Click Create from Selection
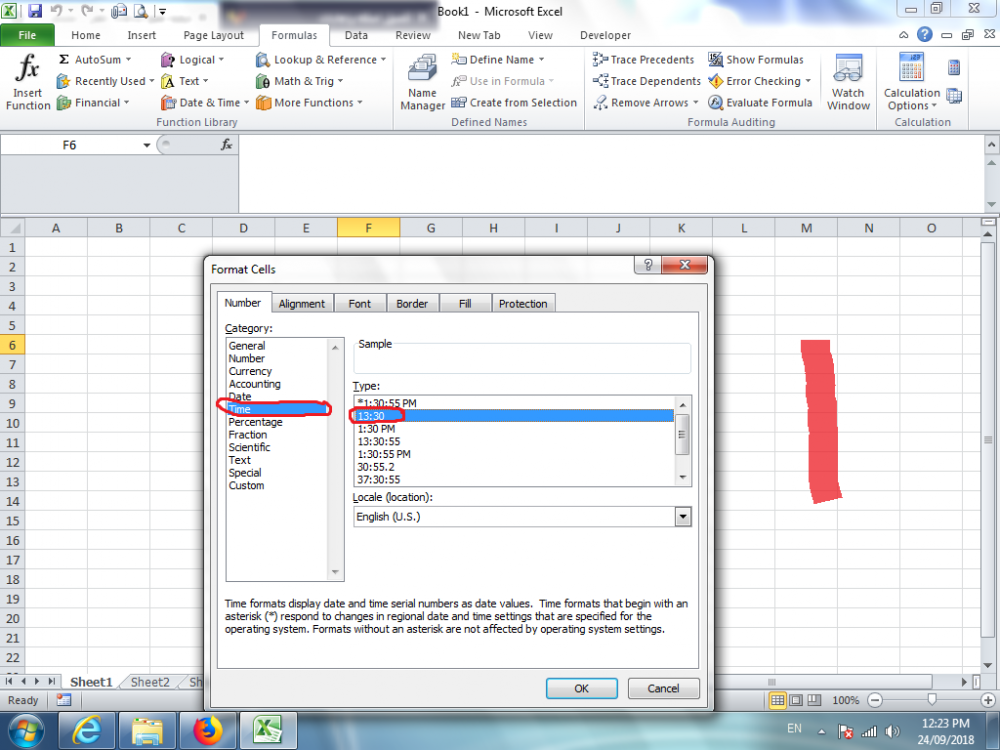This screenshot has width=1000, height=750. [x=514, y=103]
